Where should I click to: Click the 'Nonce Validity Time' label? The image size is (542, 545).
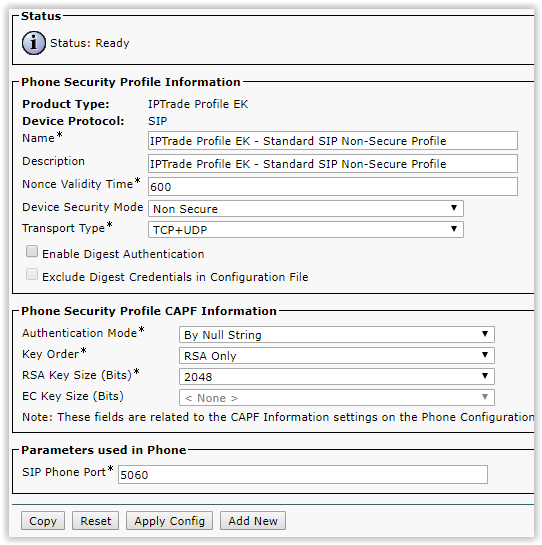pyautogui.click(x=78, y=184)
